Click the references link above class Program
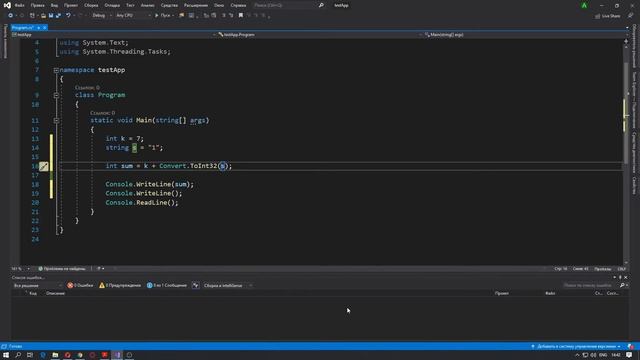 [x=87, y=88]
